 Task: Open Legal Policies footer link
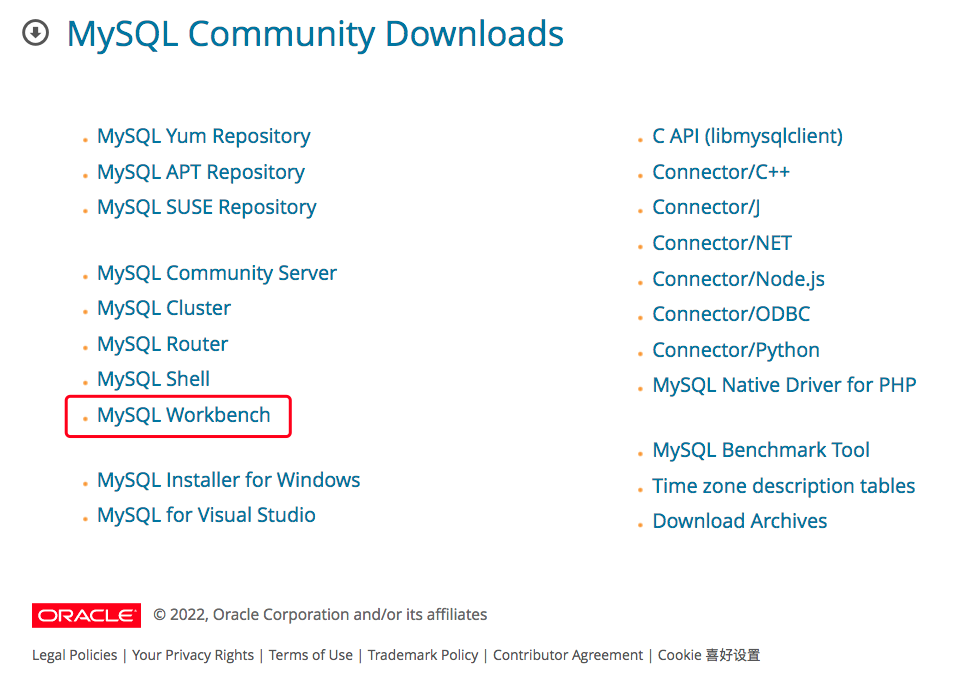[75, 655]
